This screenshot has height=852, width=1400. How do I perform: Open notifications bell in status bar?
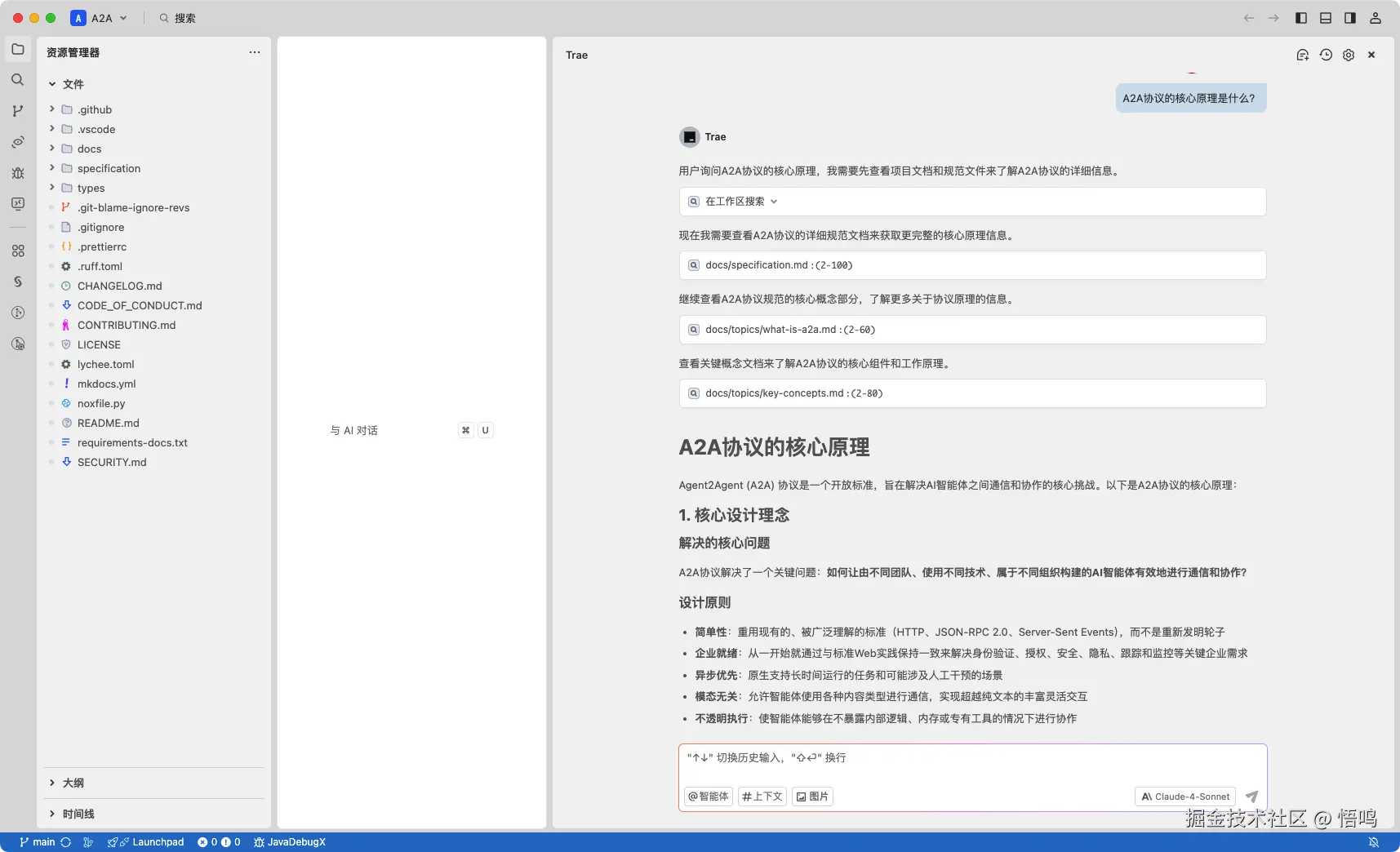click(1374, 842)
